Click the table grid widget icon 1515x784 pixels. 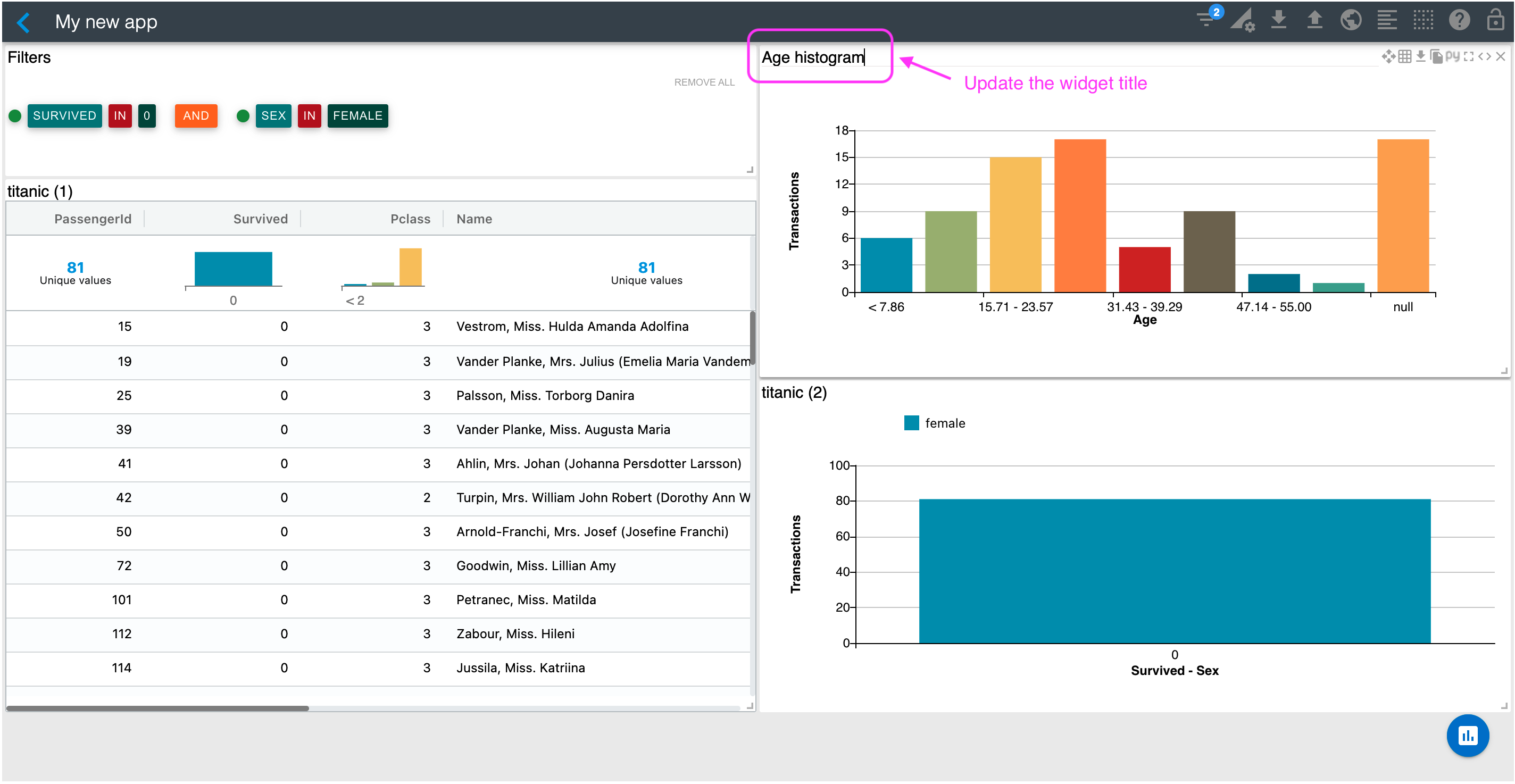tap(1404, 56)
